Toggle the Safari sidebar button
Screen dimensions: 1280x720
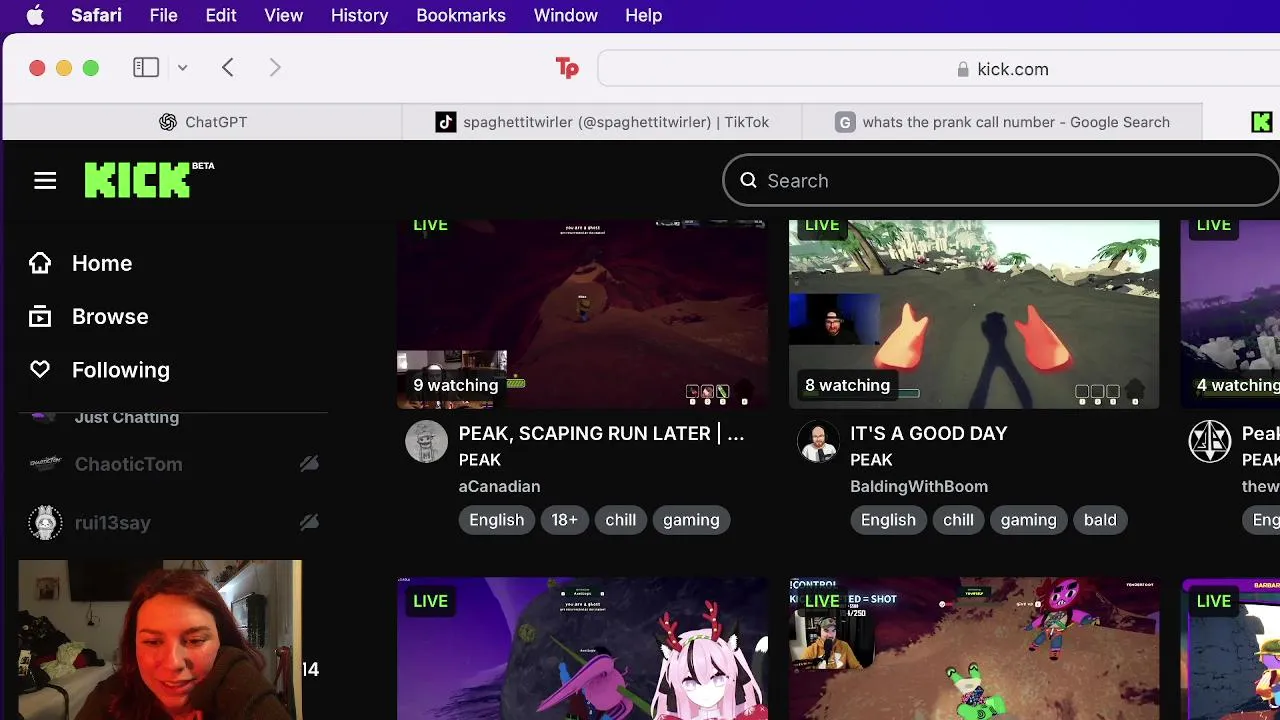click(x=146, y=67)
